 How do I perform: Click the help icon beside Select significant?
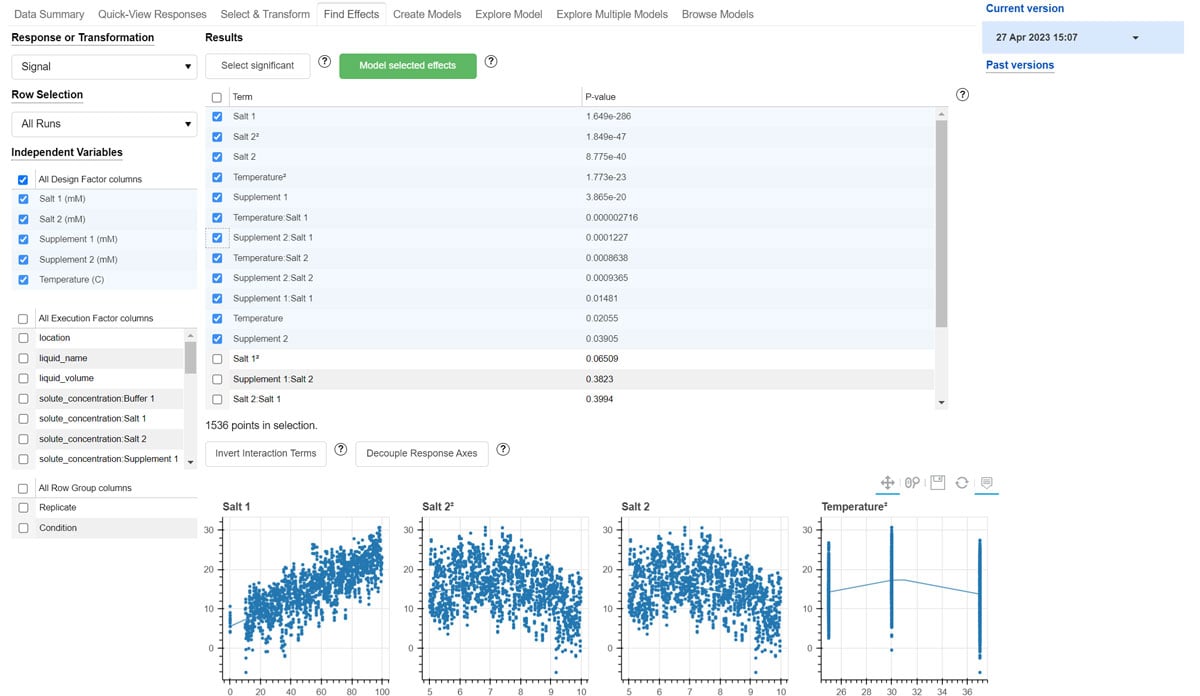click(x=324, y=60)
